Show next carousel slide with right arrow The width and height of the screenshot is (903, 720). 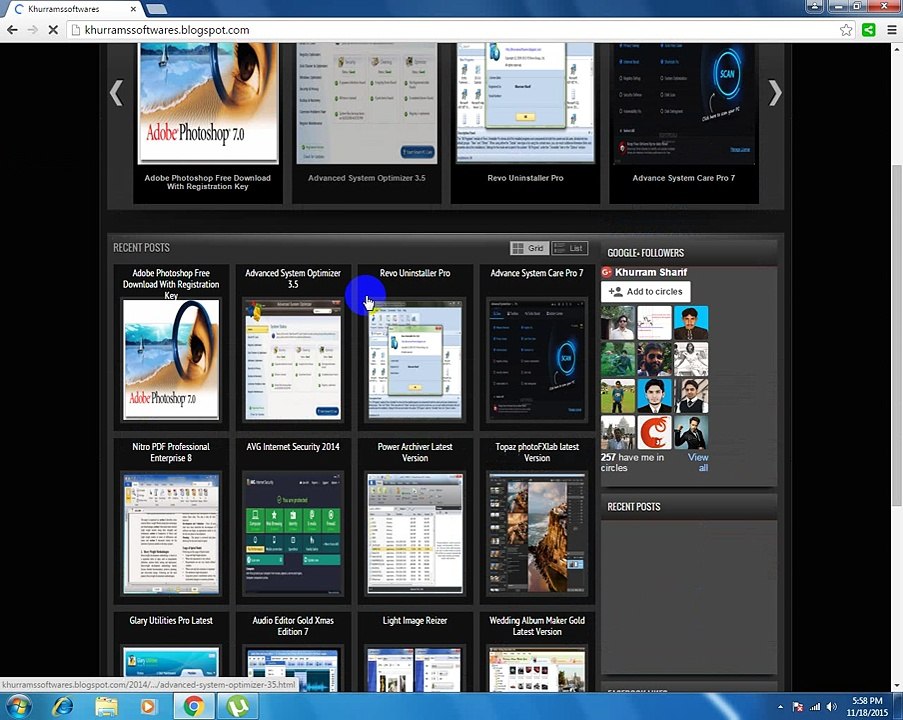(775, 93)
